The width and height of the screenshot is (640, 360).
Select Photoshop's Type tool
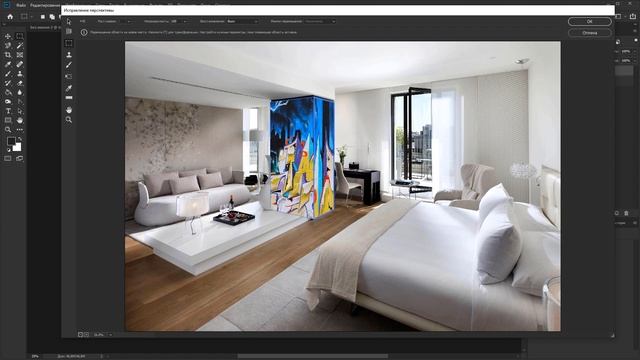pos(8,111)
